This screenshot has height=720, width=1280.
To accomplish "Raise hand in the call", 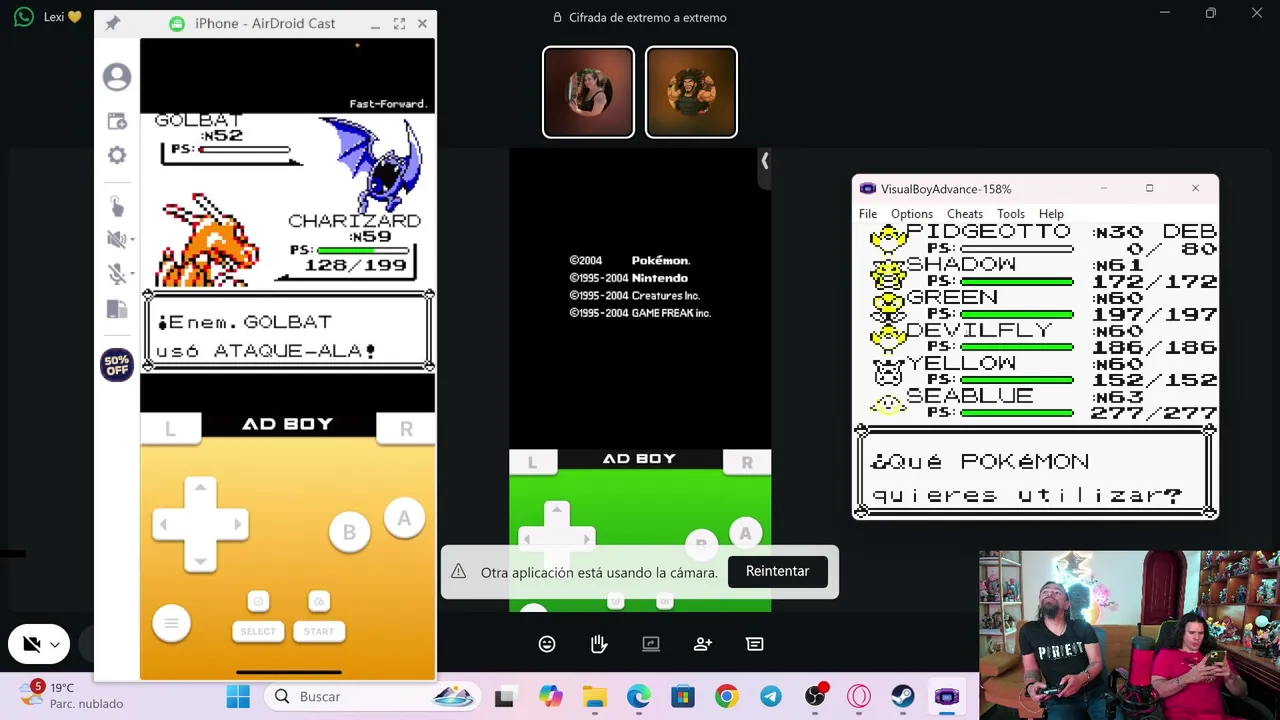I will (x=599, y=644).
